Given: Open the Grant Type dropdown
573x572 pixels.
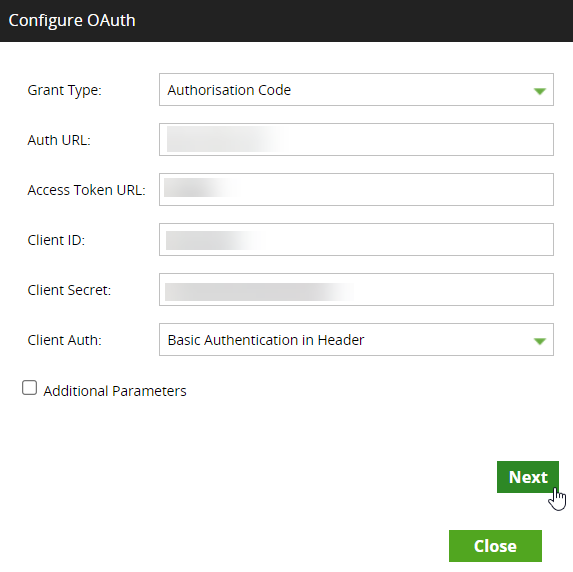Looking at the screenshot, I should (x=356, y=90).
